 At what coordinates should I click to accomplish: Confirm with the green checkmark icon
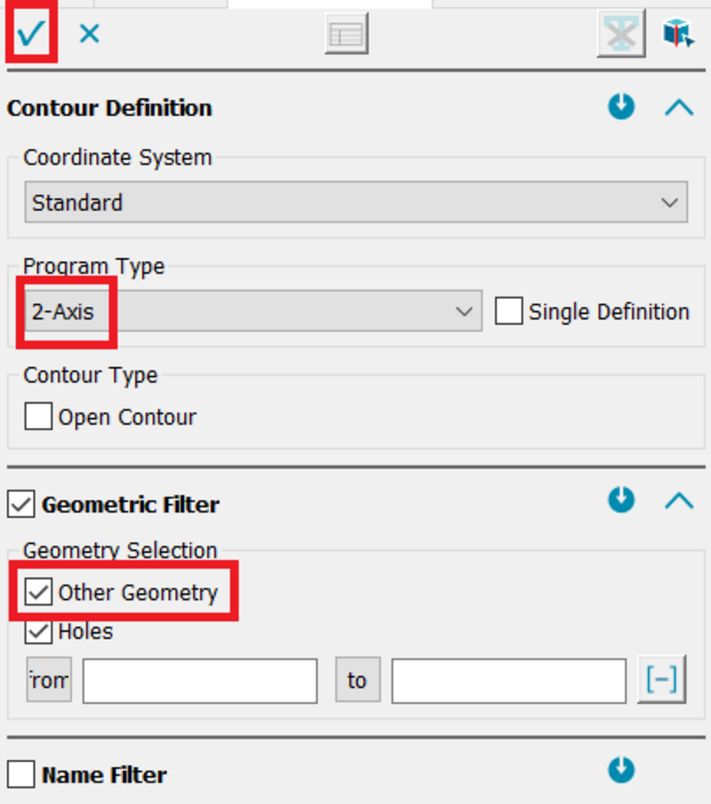point(30,34)
